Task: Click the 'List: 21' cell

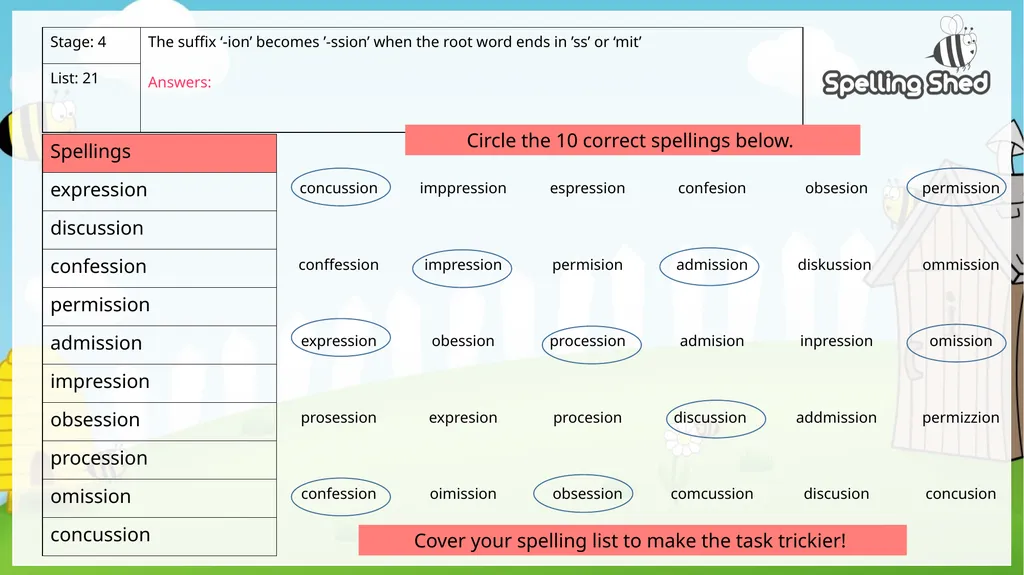Action: click(x=91, y=97)
